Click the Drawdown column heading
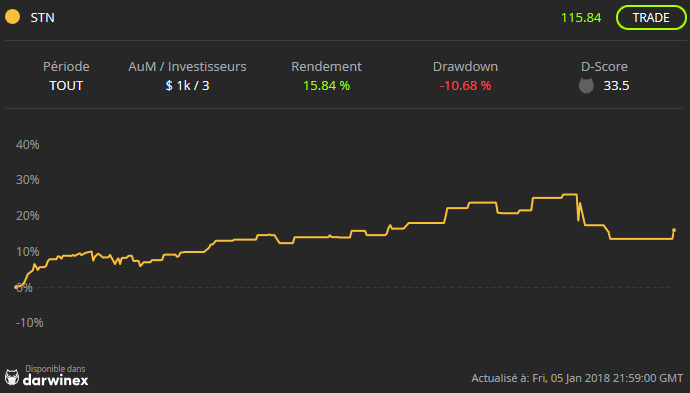This screenshot has width=690, height=393. (465, 66)
